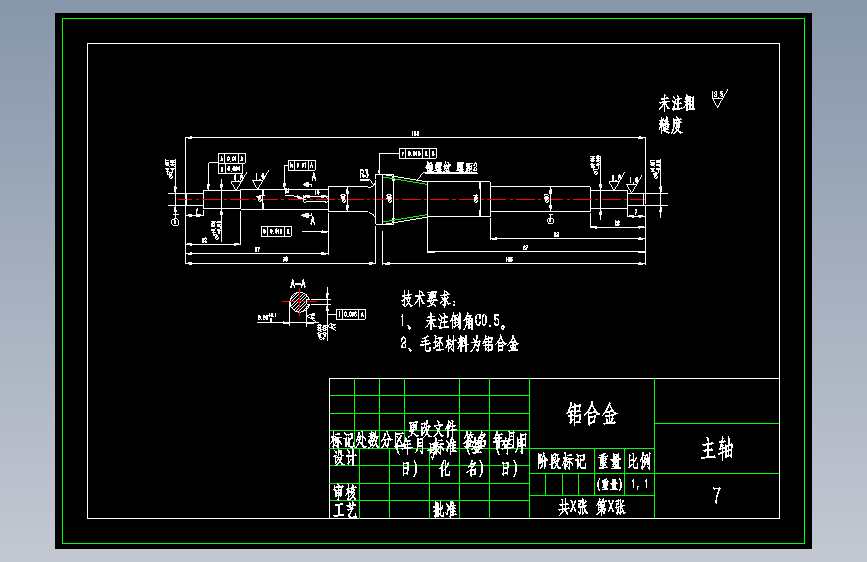Click the 未注粗糙度 annotation text

coord(676,114)
